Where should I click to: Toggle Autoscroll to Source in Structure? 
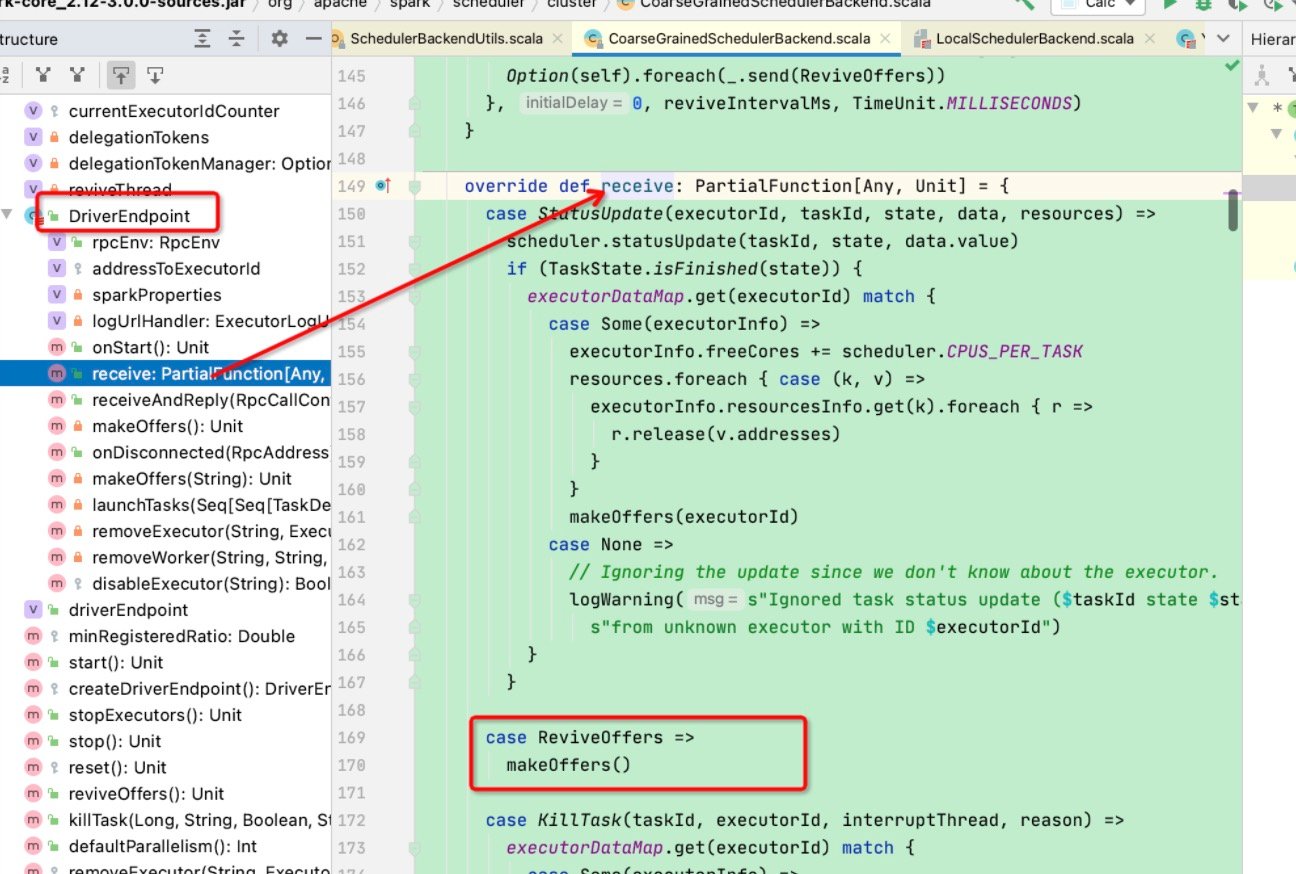point(120,75)
